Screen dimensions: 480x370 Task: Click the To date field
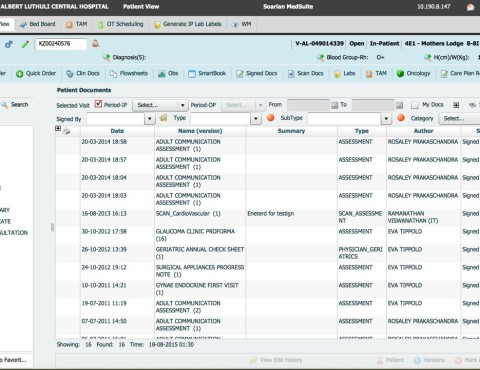tap(373, 105)
